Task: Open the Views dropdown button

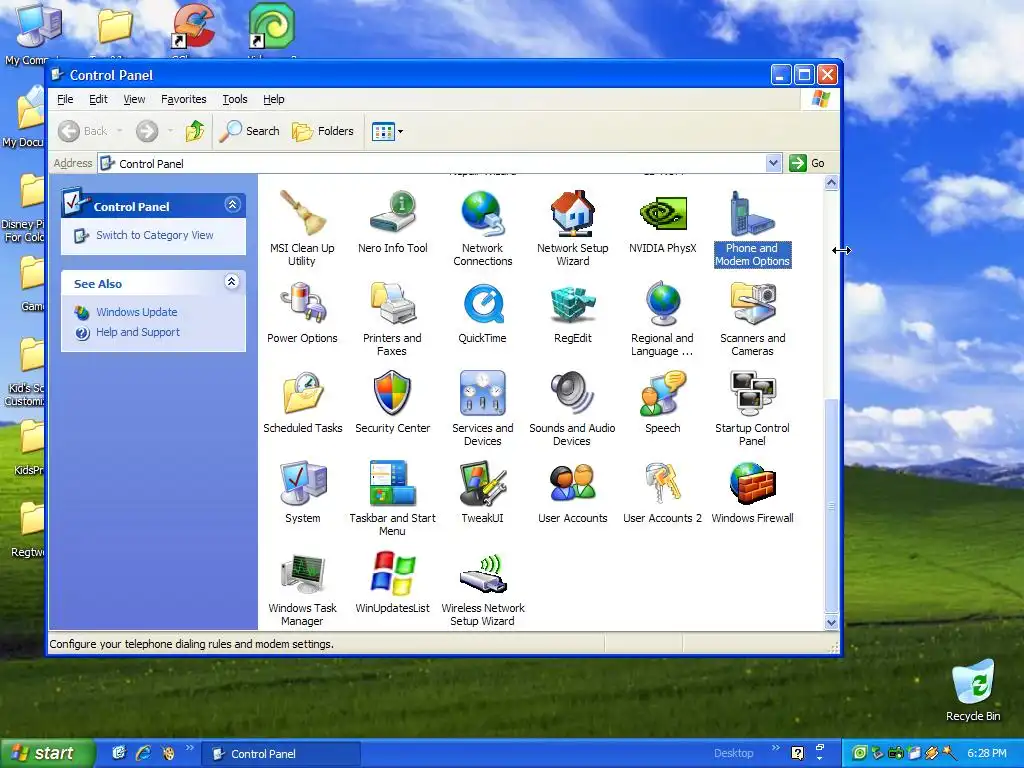Action: (387, 131)
